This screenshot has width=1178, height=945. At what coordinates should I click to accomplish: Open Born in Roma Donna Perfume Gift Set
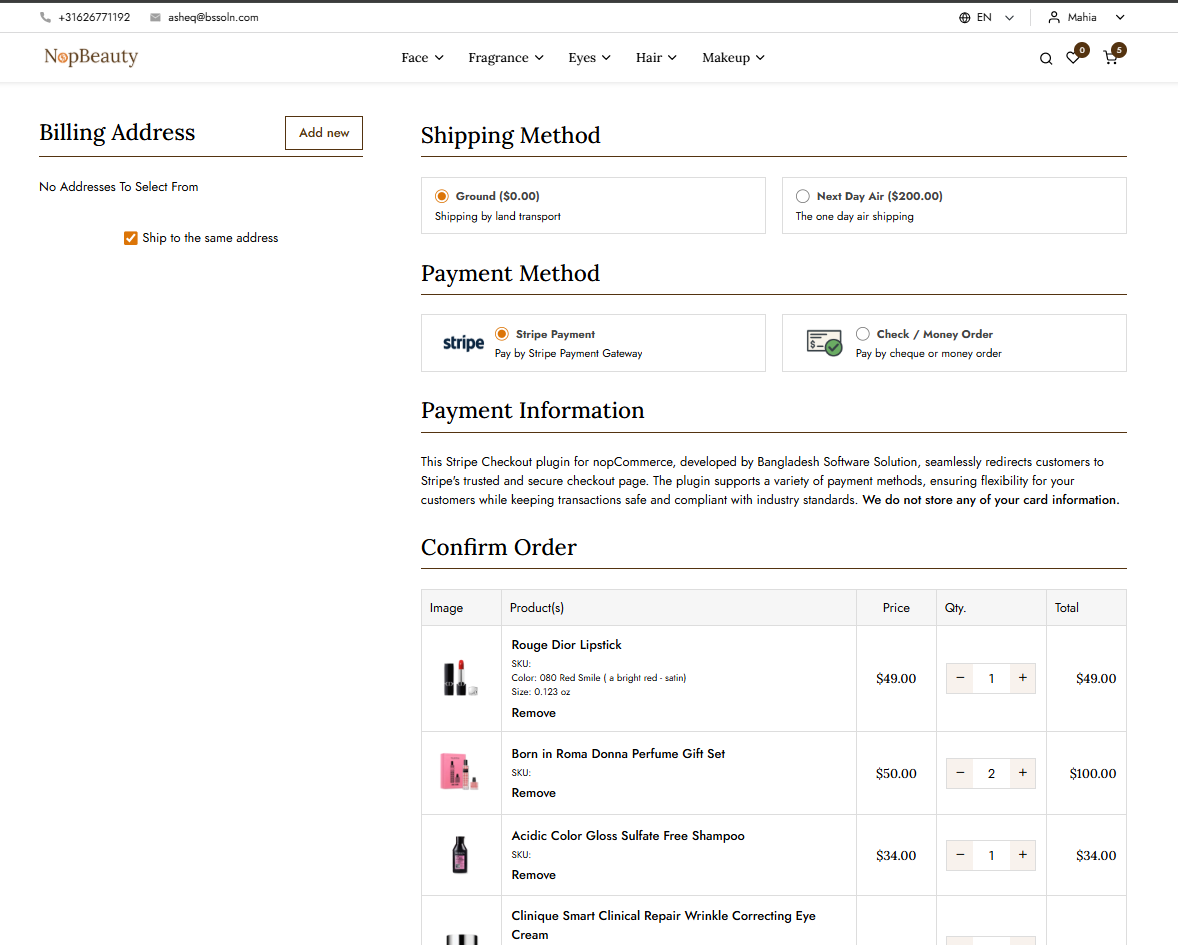[618, 753]
